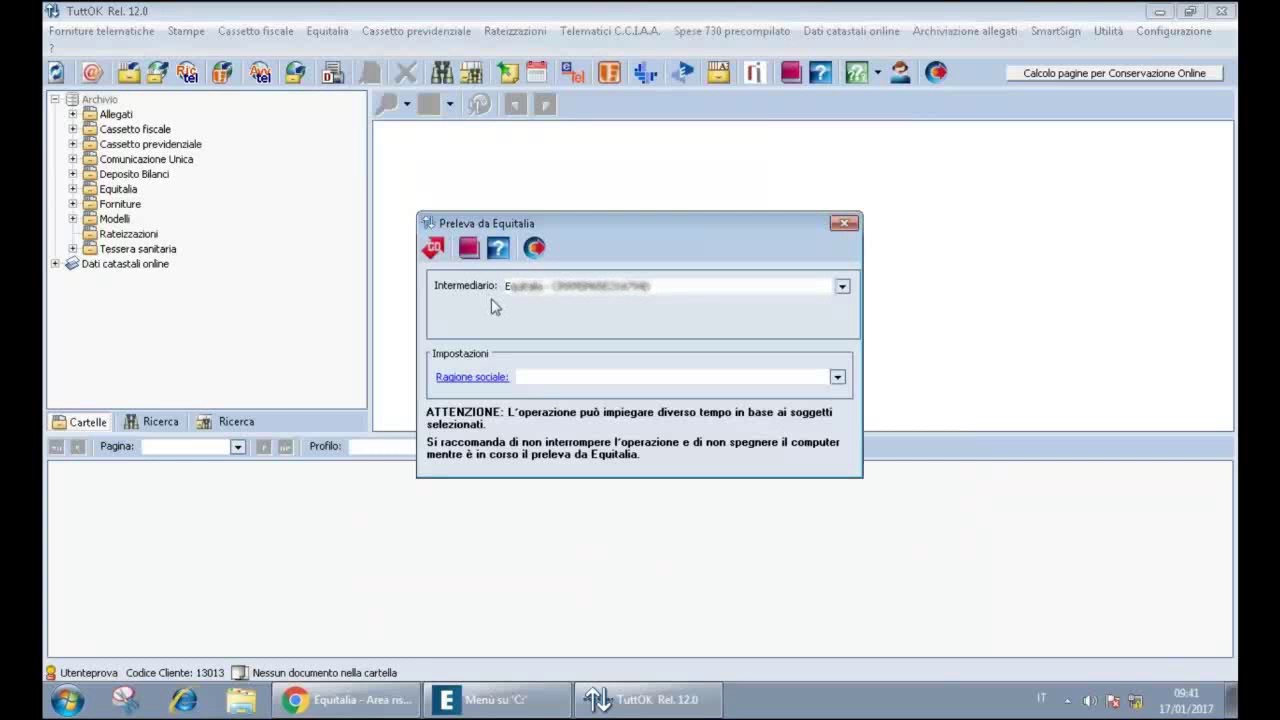Click the blue refresh arrows toolbar icon
The height and width of the screenshot is (720, 1280).
tap(57, 72)
